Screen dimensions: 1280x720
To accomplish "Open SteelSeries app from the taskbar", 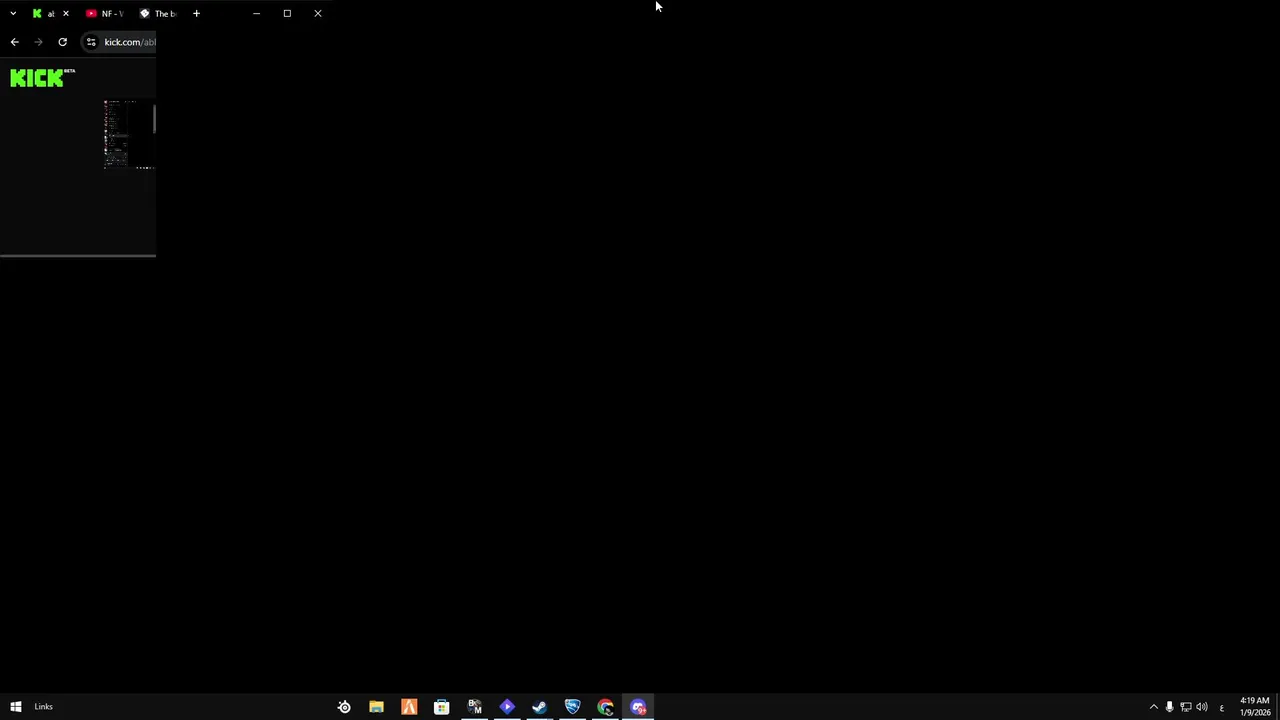I will [x=344, y=707].
